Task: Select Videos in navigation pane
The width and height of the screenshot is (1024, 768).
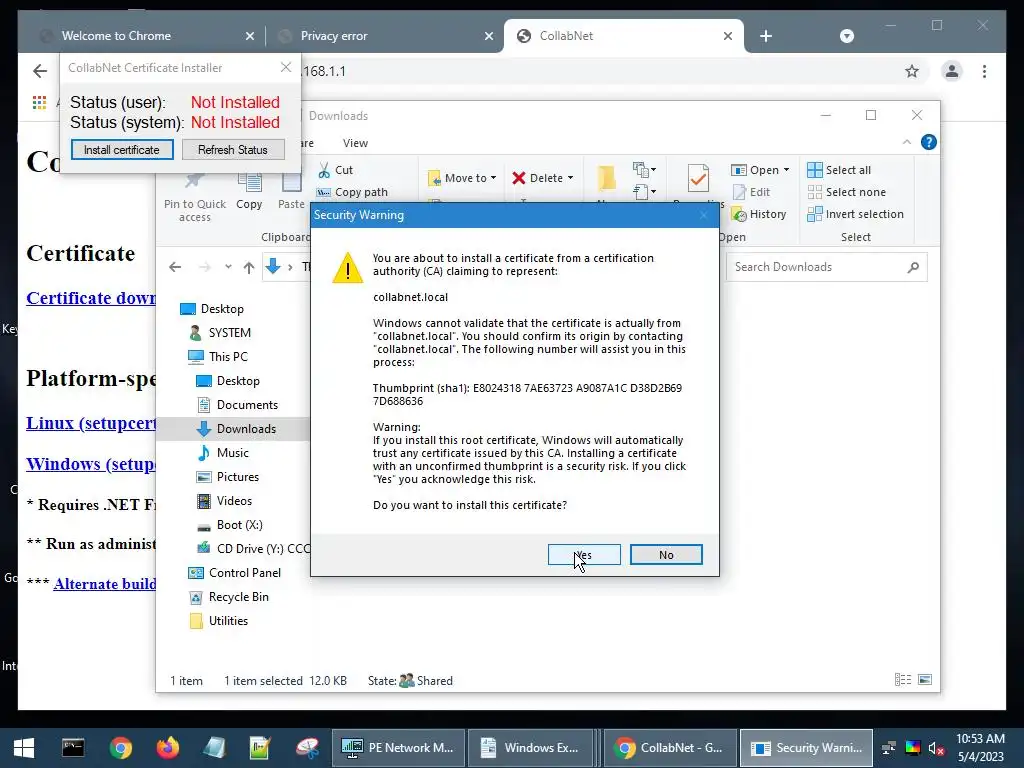Action: pyautogui.click(x=224, y=501)
